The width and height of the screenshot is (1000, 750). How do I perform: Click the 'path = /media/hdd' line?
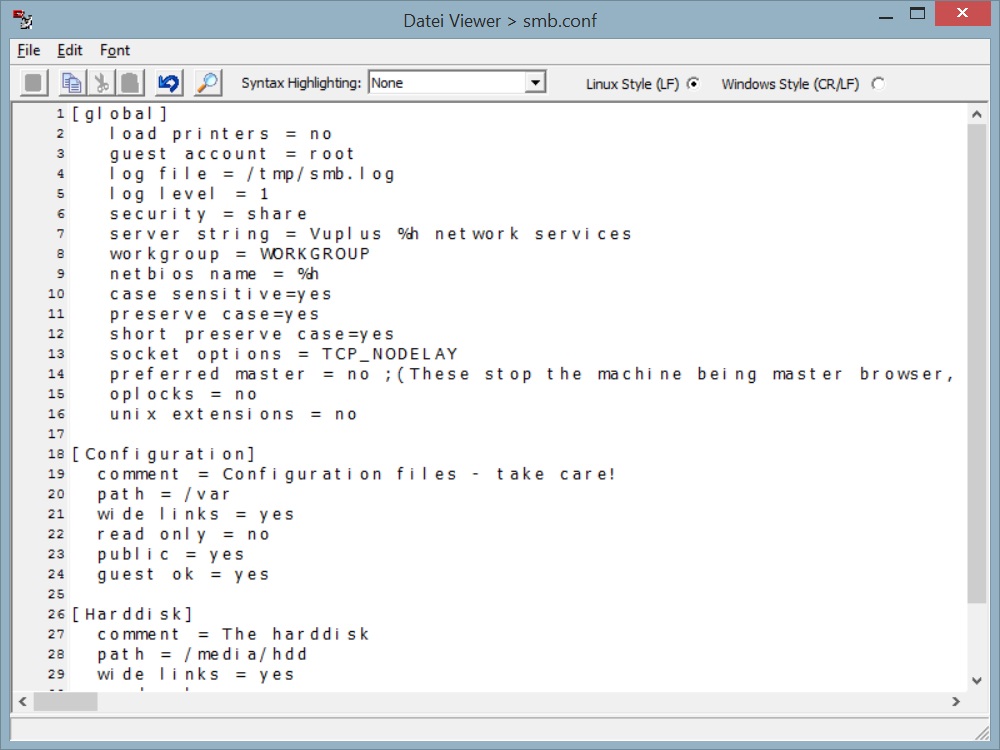202,654
